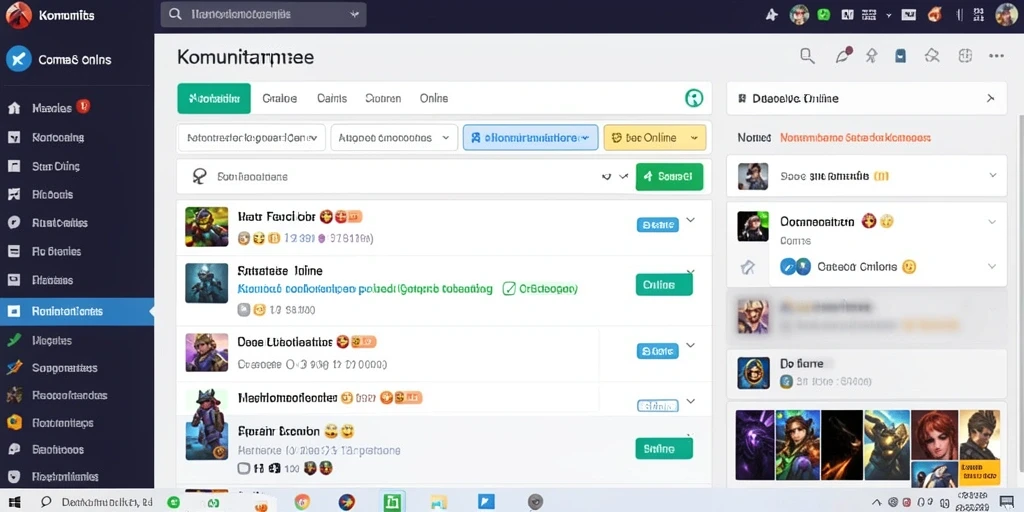Screen dimensions: 1024x512
Task: Click the skull icon beside Baohtooos
Action: pyautogui.click(x=14, y=449)
